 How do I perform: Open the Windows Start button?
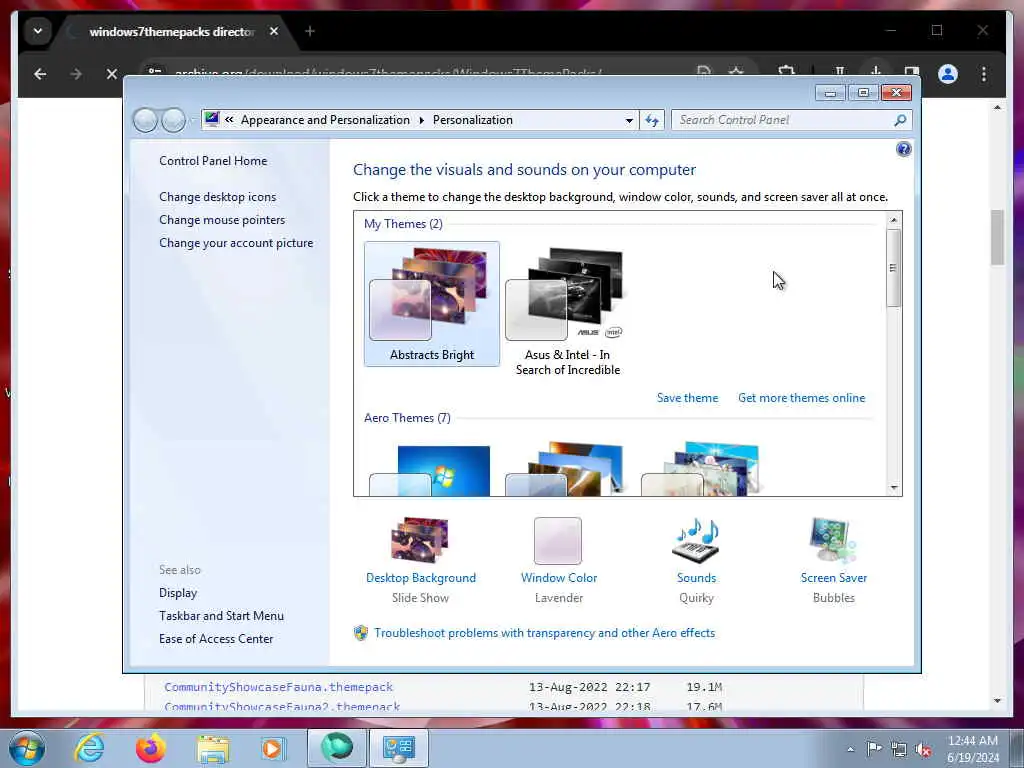tap(27, 748)
